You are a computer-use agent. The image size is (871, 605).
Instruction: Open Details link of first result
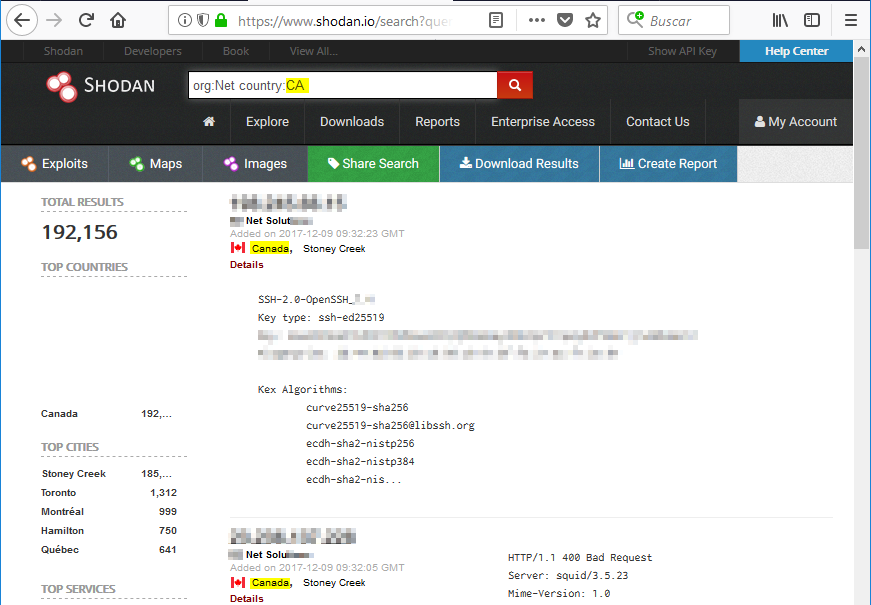coord(247,265)
